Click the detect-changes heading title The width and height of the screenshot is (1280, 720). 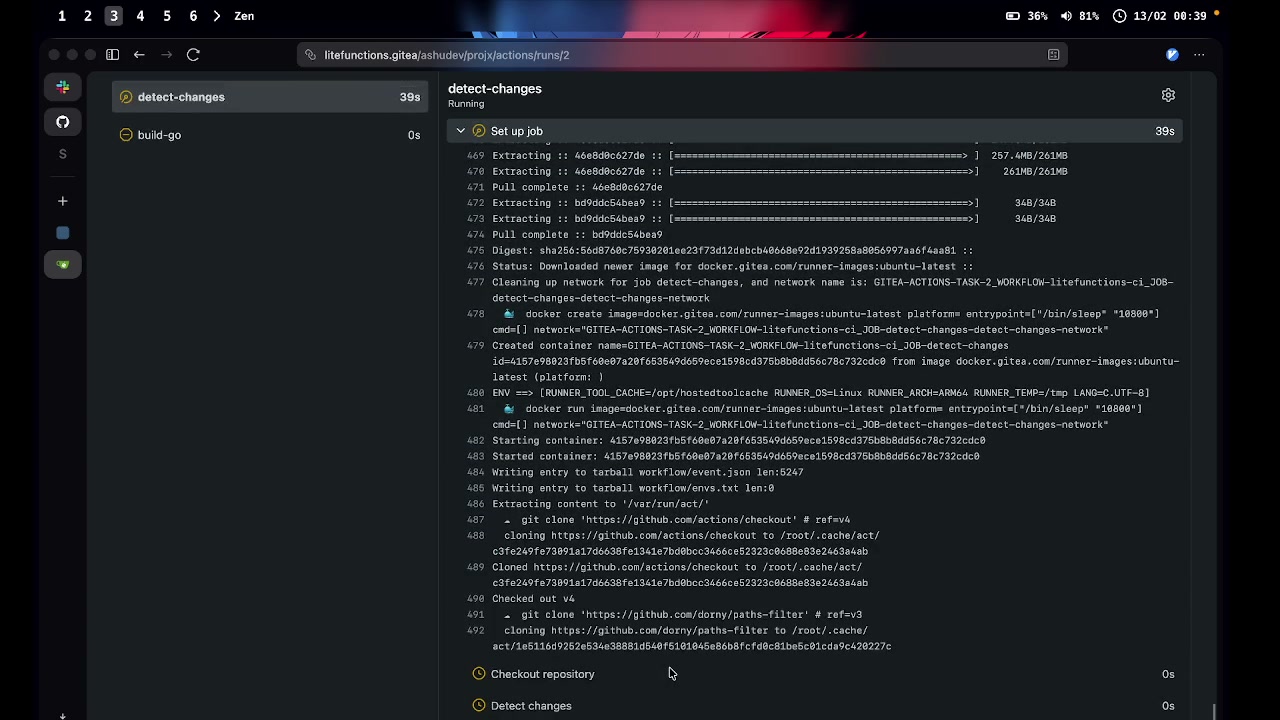point(495,88)
